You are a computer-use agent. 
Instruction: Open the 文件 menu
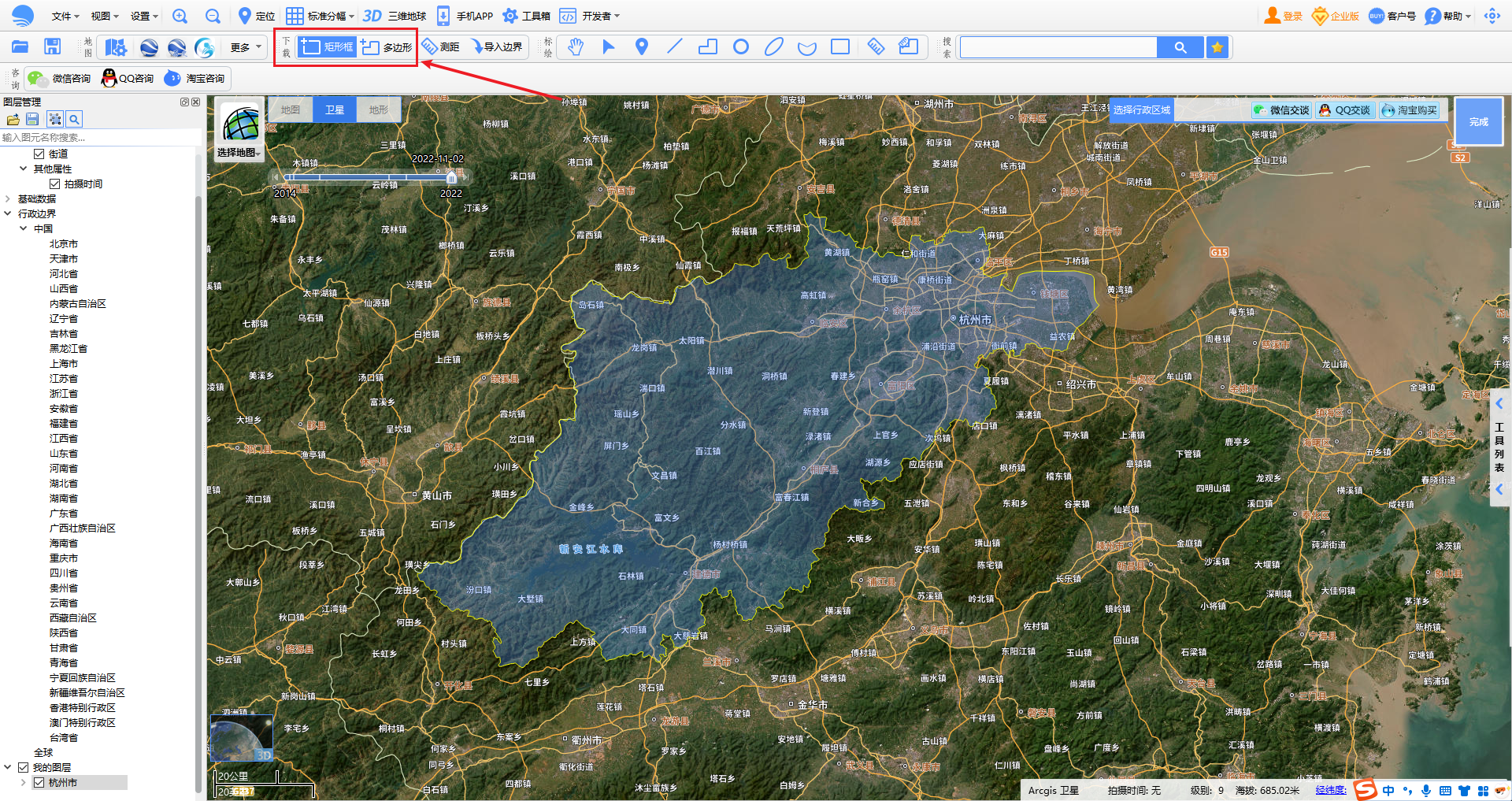point(65,16)
